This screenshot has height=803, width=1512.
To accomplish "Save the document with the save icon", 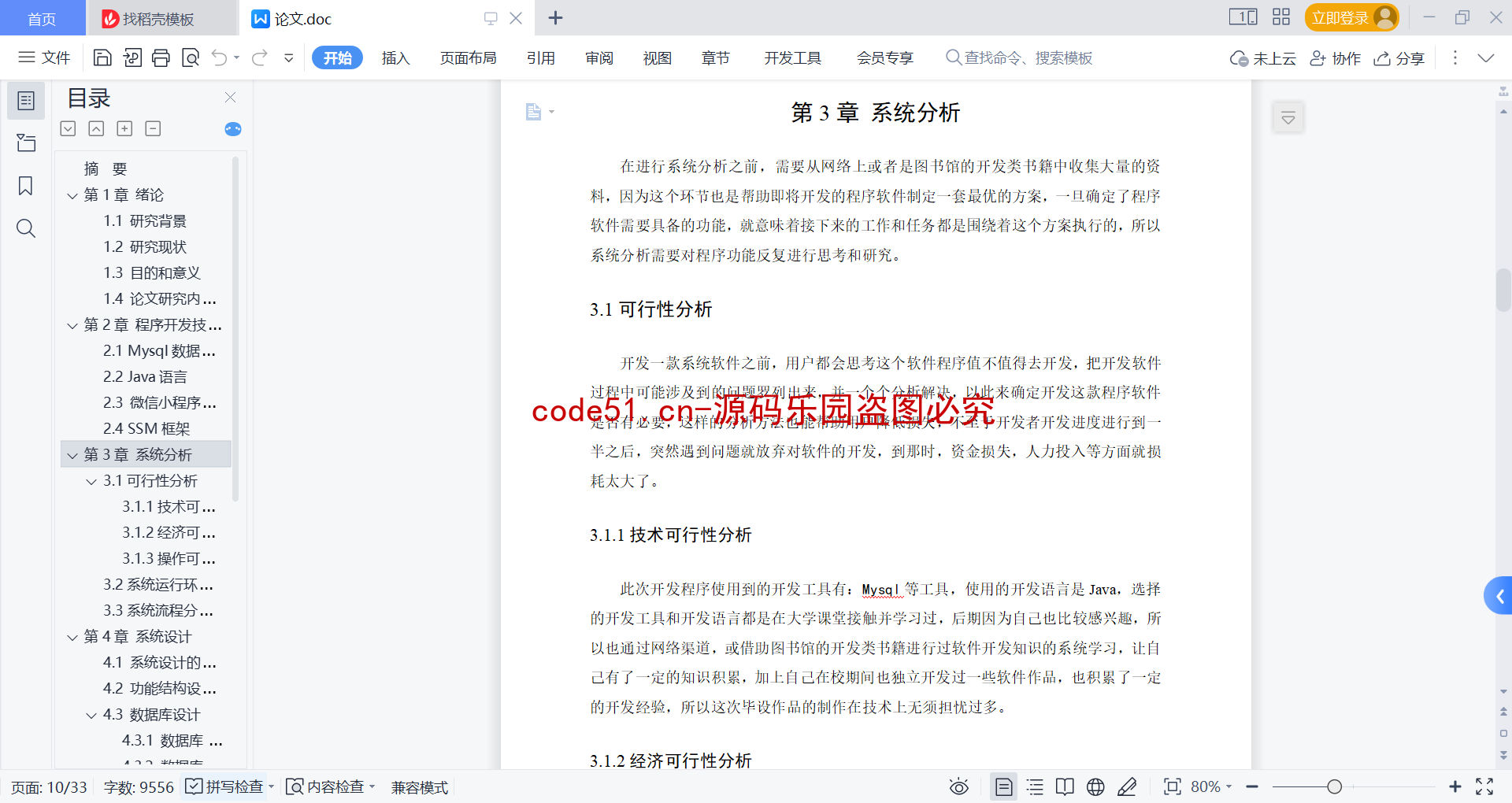I will pos(102,57).
